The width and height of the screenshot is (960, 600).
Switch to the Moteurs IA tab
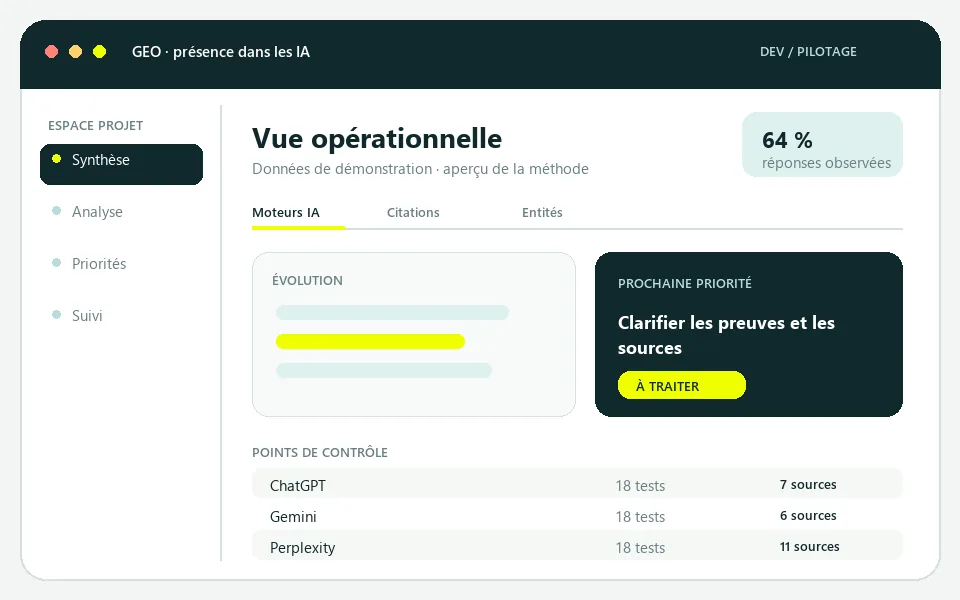(x=286, y=213)
